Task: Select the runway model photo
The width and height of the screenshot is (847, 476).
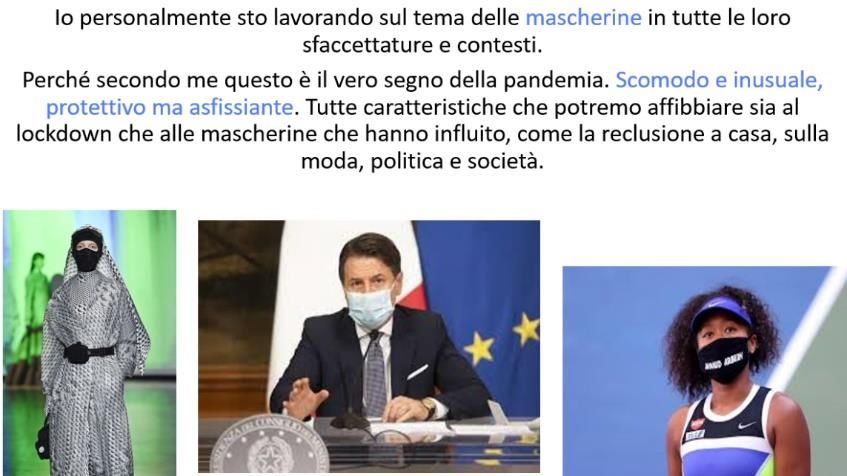Action: click(x=90, y=343)
